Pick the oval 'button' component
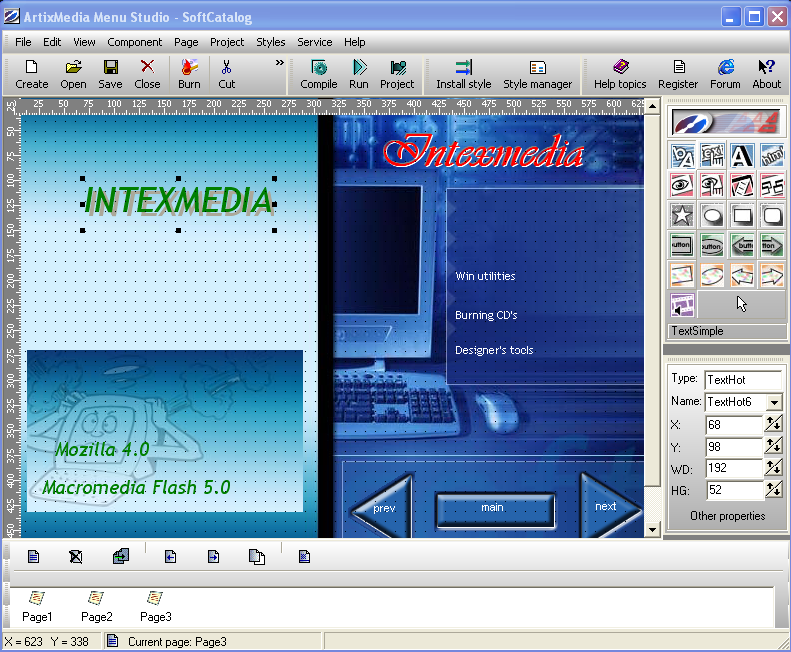 (712, 246)
